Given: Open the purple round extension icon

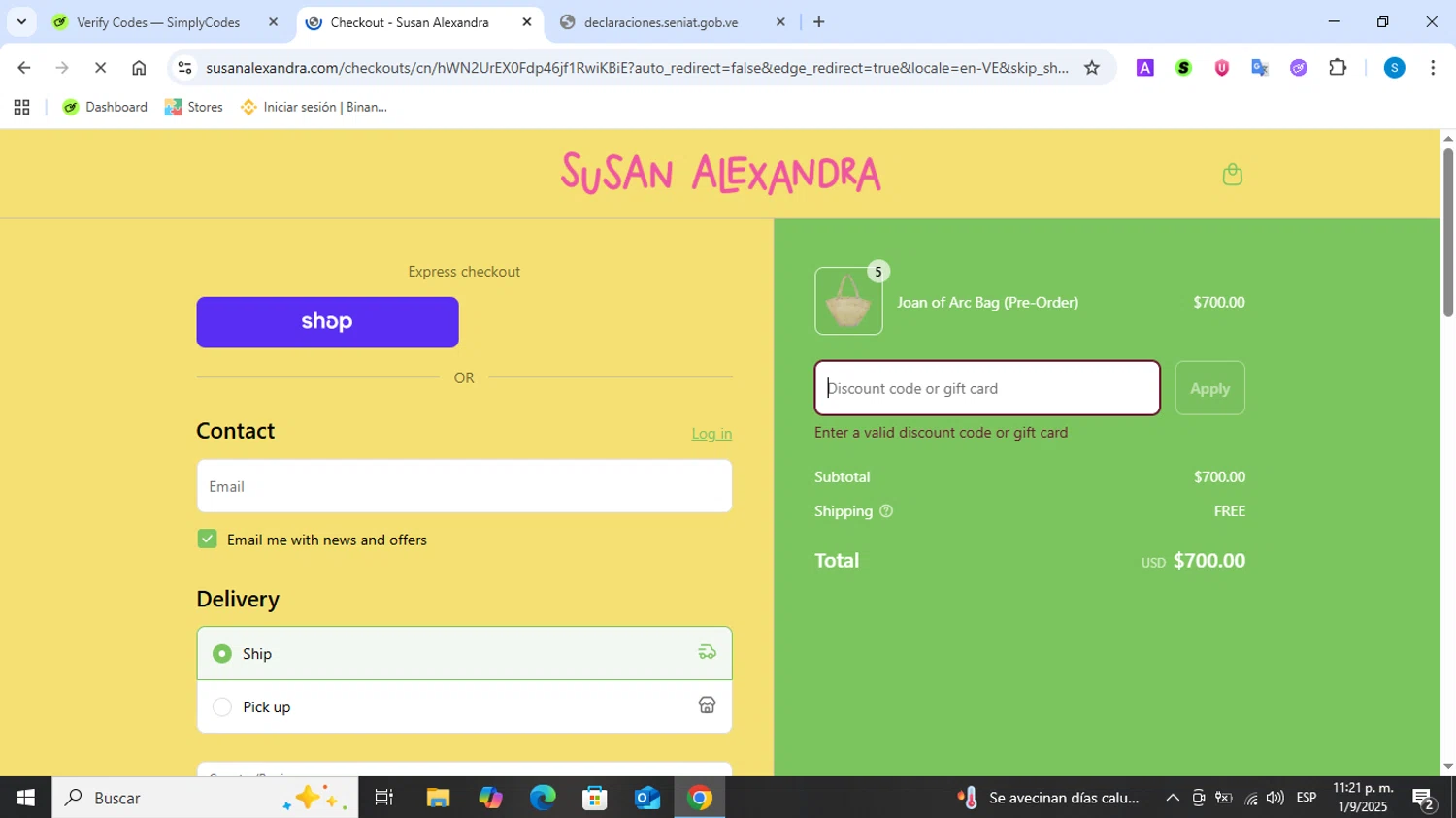Looking at the screenshot, I should click(x=1299, y=68).
